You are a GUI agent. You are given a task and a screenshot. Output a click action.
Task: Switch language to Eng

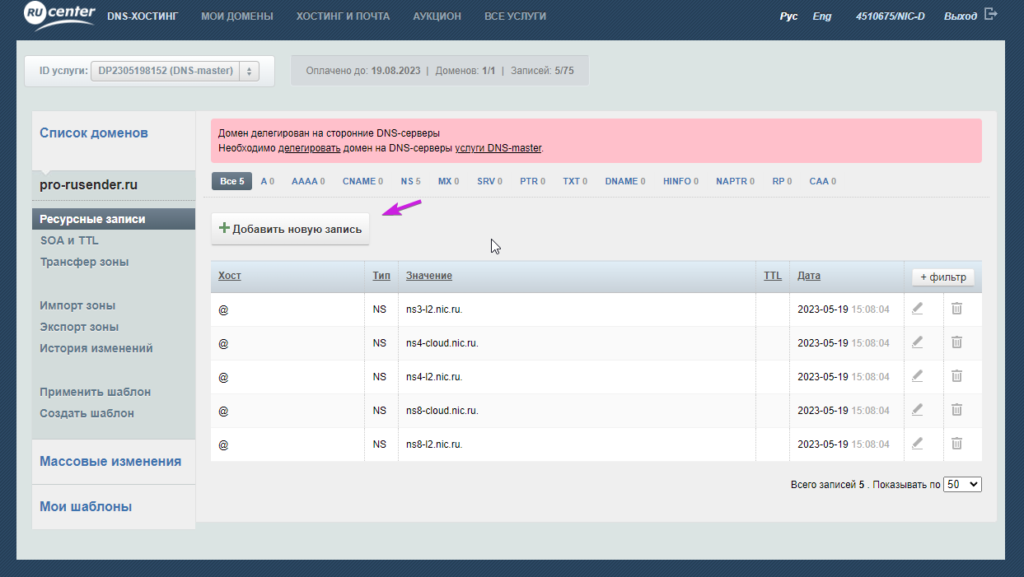pos(822,16)
